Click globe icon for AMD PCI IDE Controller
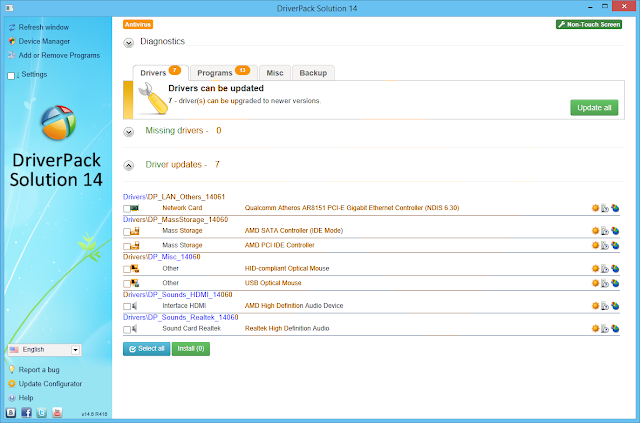This screenshot has width=640, height=423. tap(615, 245)
